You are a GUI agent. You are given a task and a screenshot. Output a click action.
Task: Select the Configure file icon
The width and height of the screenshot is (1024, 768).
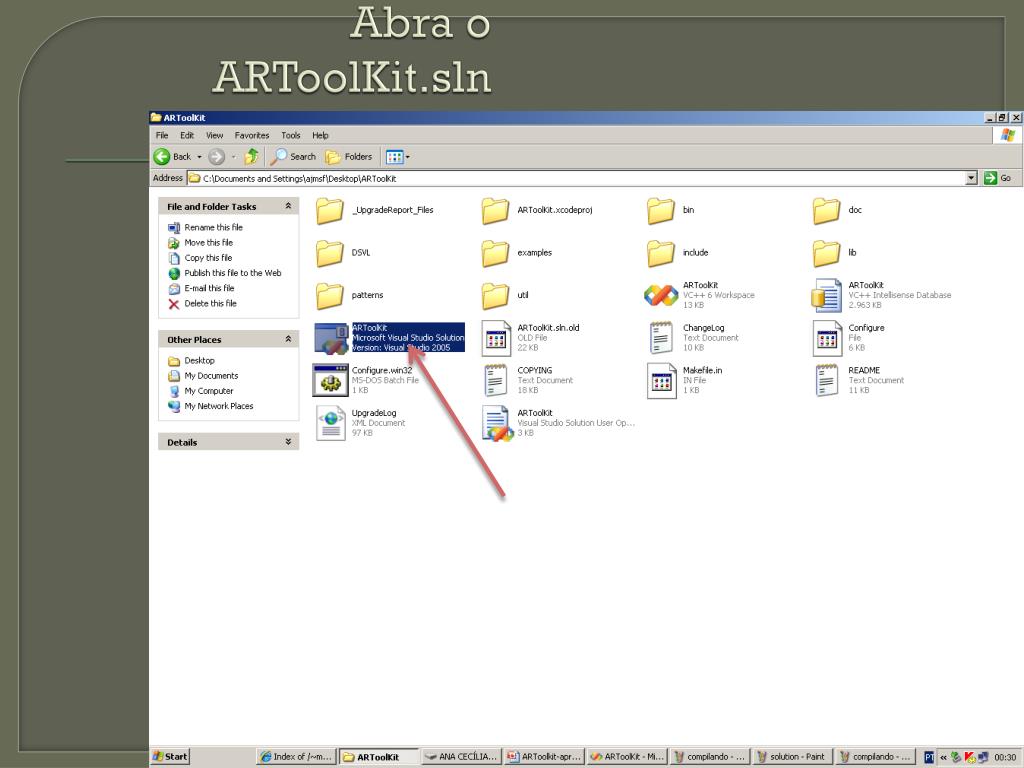827,338
